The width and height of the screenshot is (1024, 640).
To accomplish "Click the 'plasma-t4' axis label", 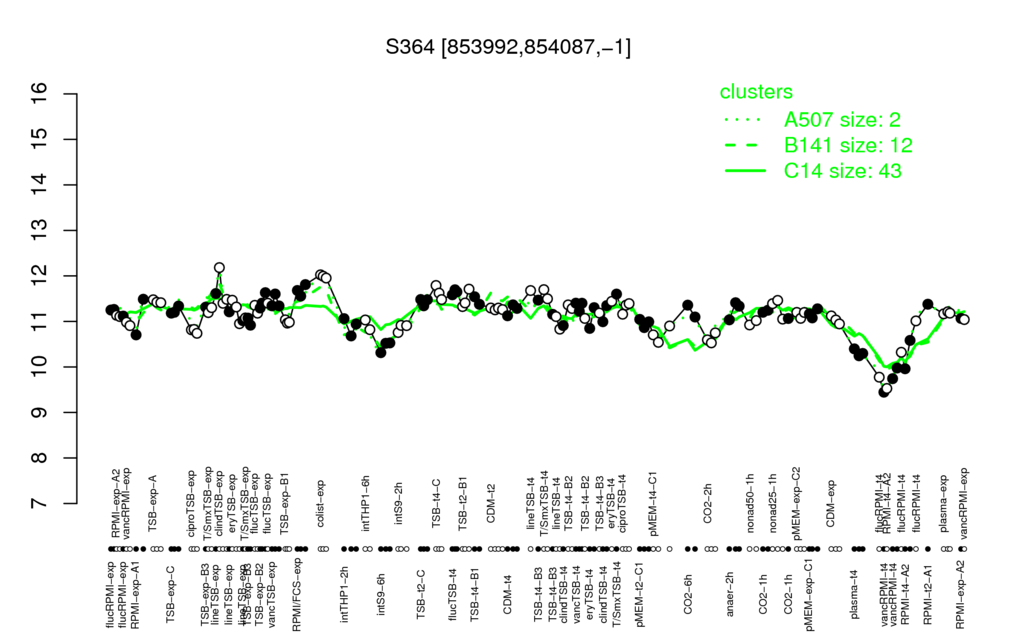I will tap(856, 594).
